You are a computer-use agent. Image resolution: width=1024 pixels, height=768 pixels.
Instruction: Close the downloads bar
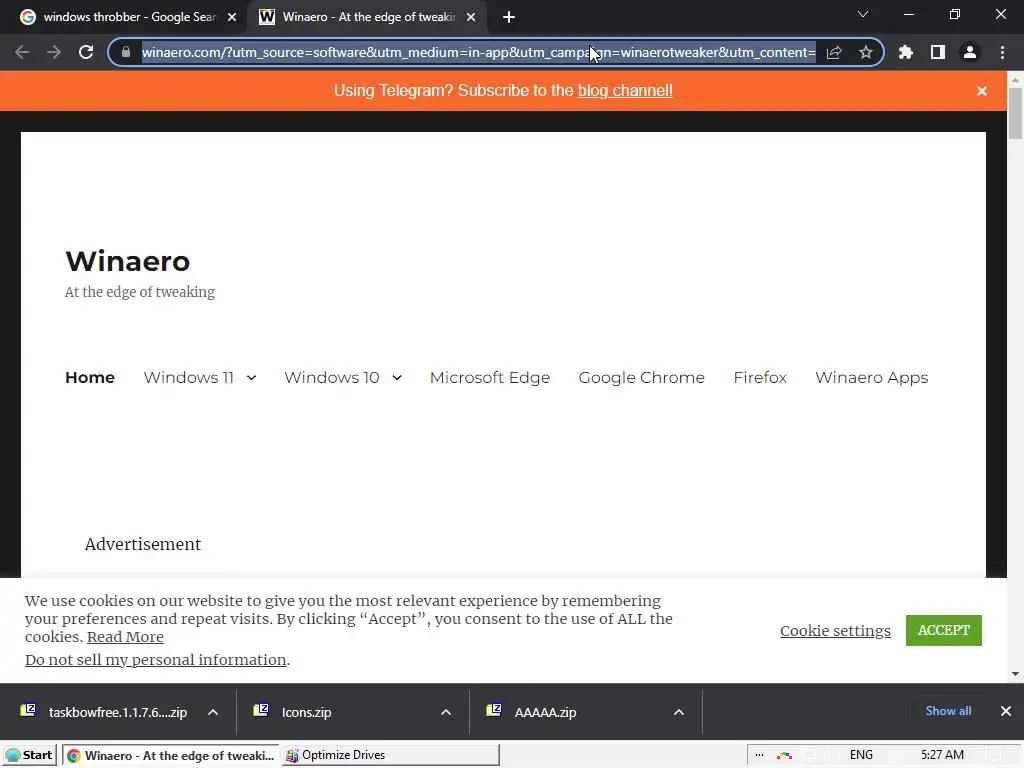click(x=1006, y=711)
